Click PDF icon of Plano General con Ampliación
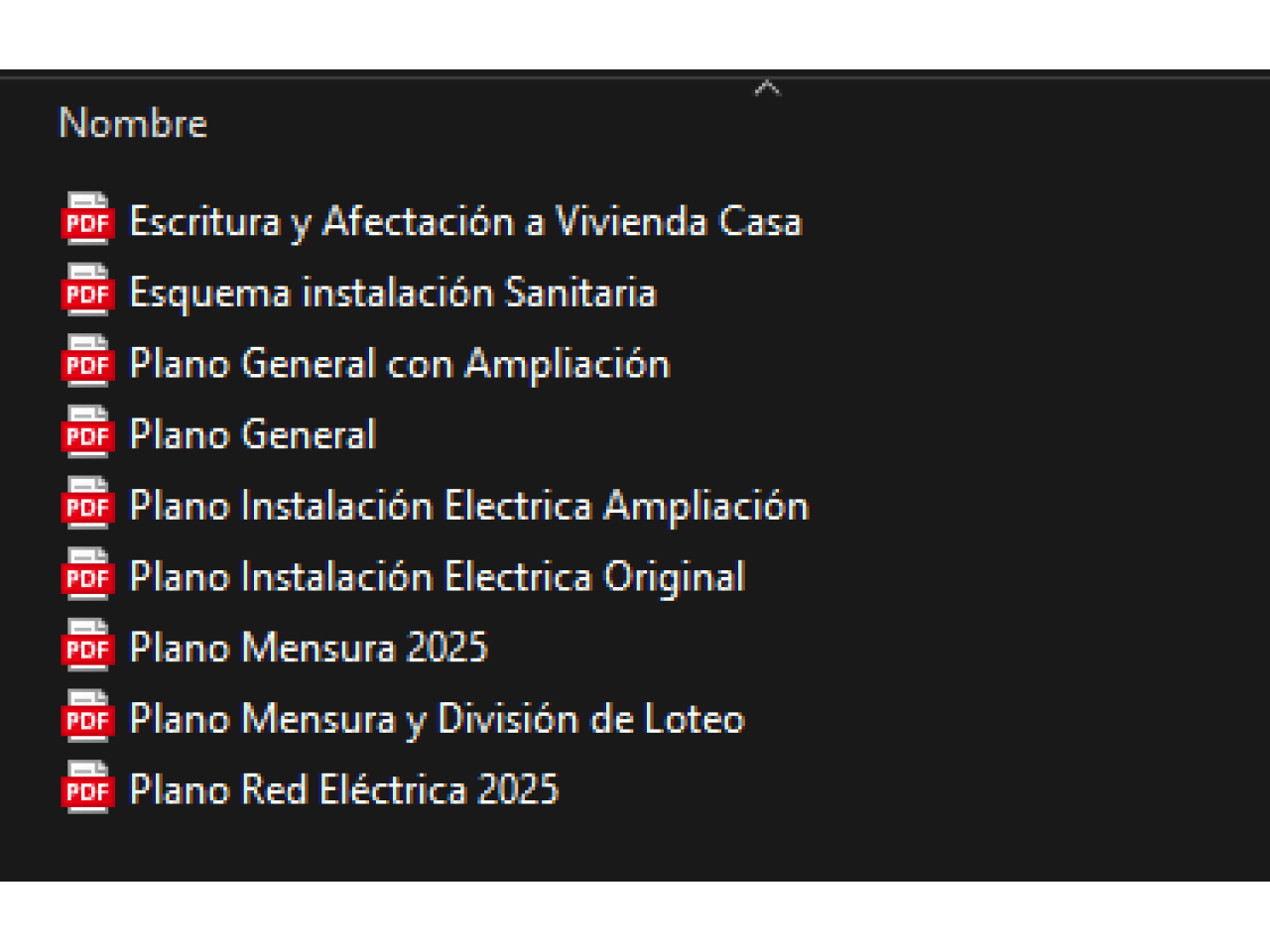The image size is (1270, 952). 87,363
